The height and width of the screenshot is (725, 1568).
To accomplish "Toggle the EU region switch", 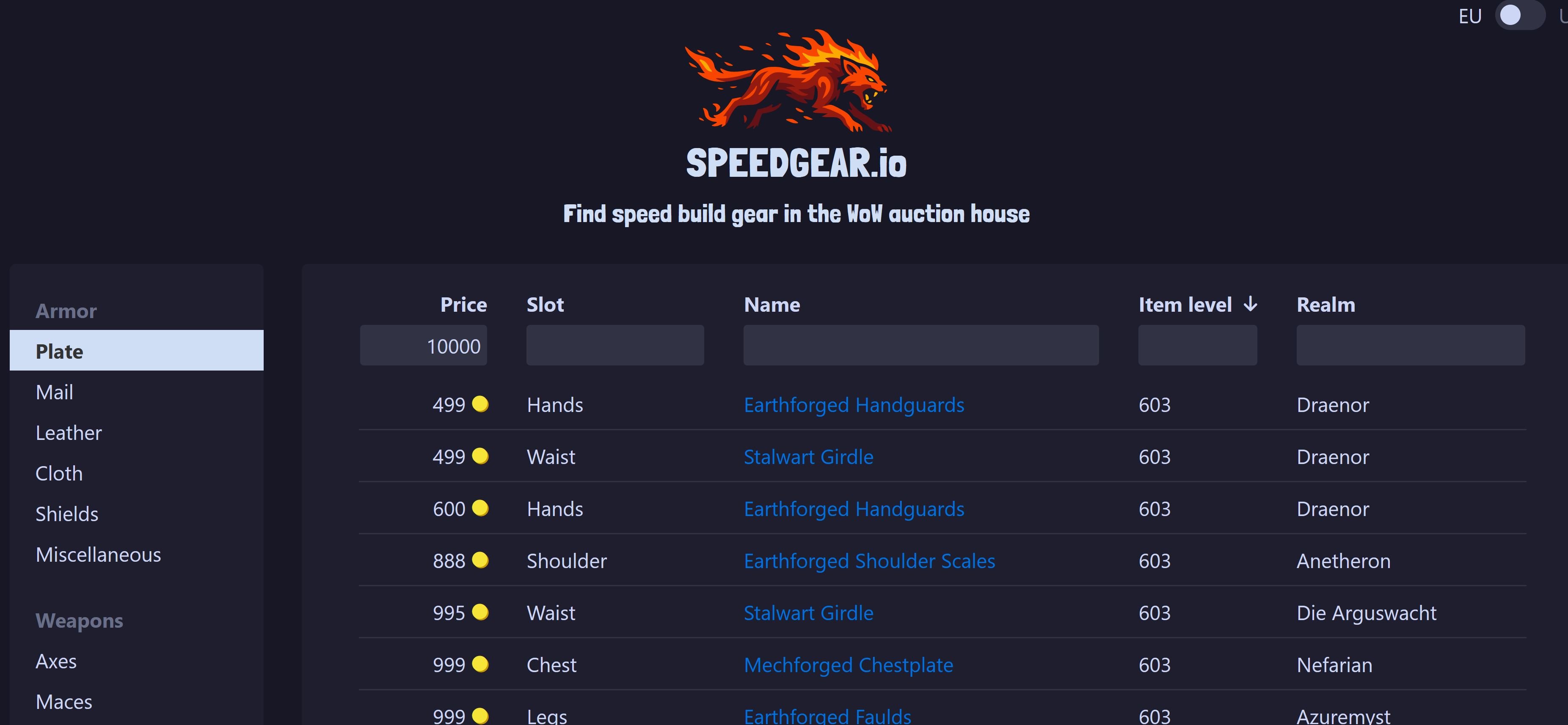I will coord(1519,15).
